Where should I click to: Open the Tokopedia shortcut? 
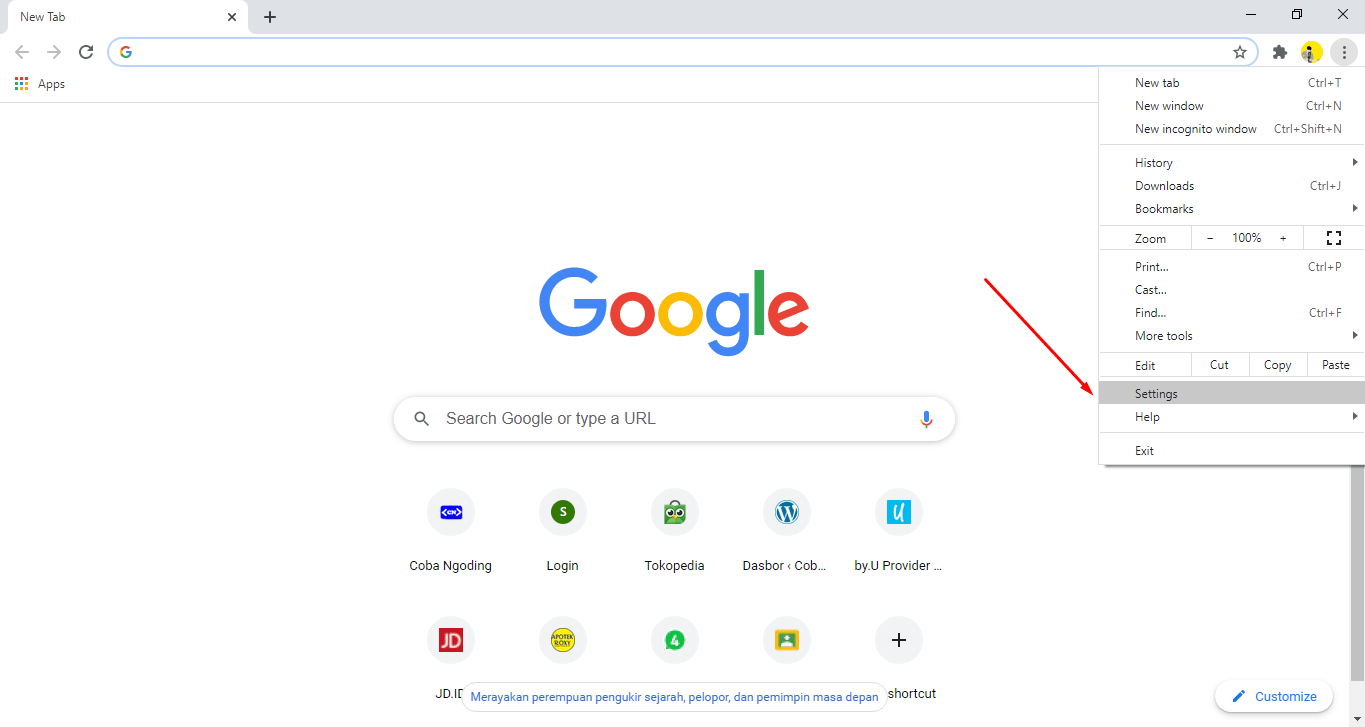(675, 531)
